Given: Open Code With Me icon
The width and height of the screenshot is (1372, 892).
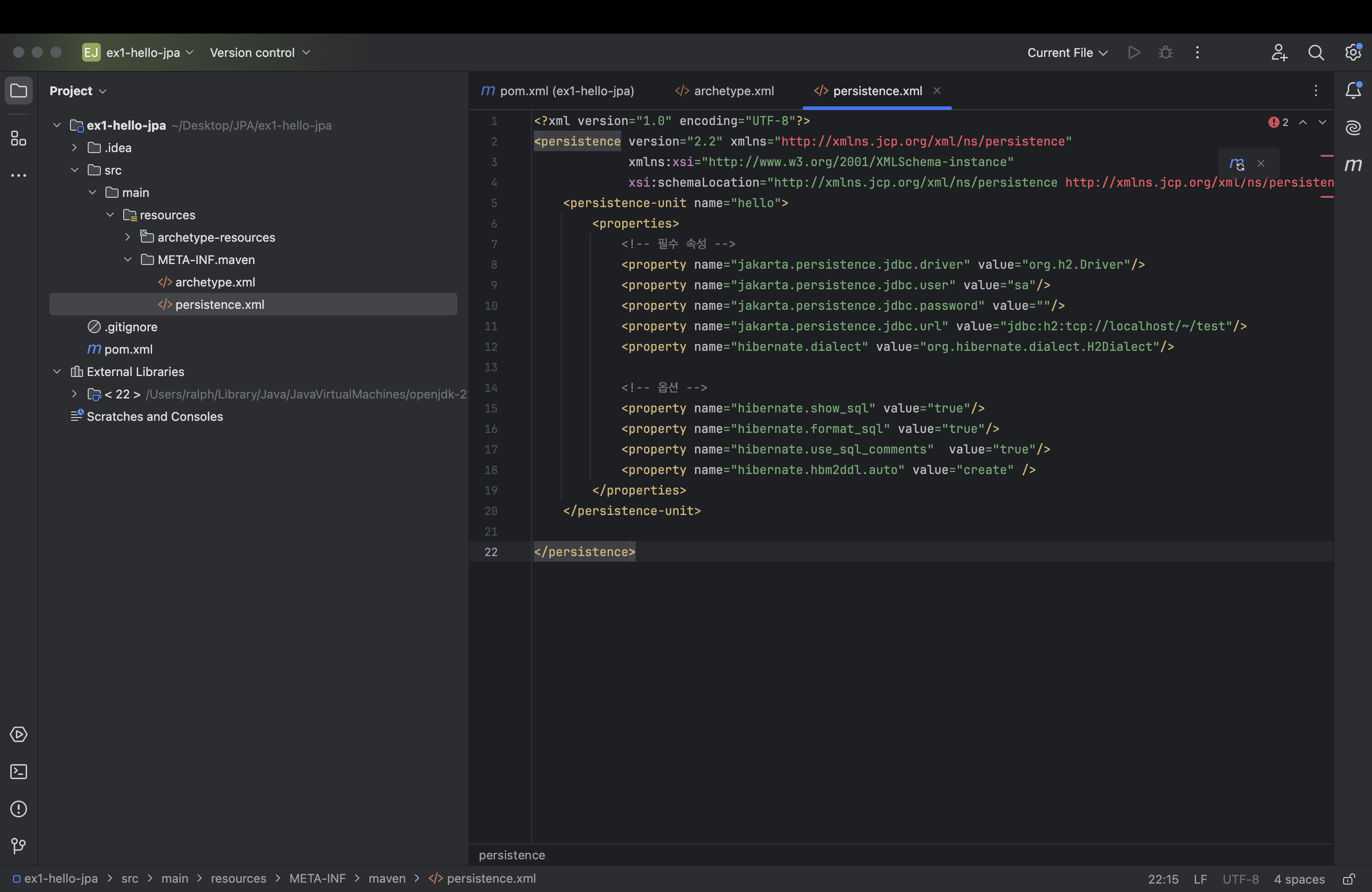Looking at the screenshot, I should pos(1279,52).
